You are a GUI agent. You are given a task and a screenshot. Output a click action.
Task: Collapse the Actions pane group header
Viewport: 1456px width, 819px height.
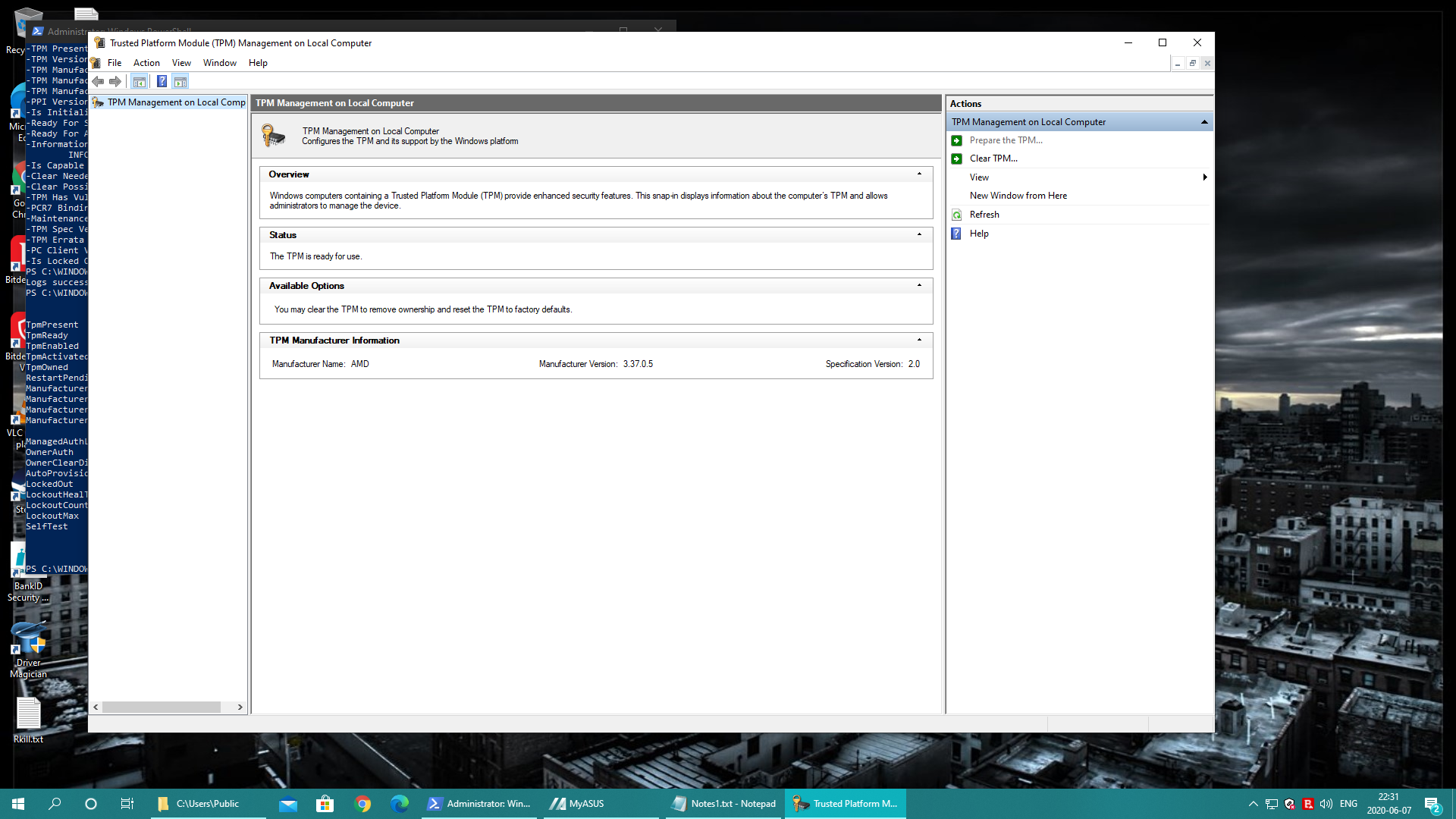pos(1203,122)
